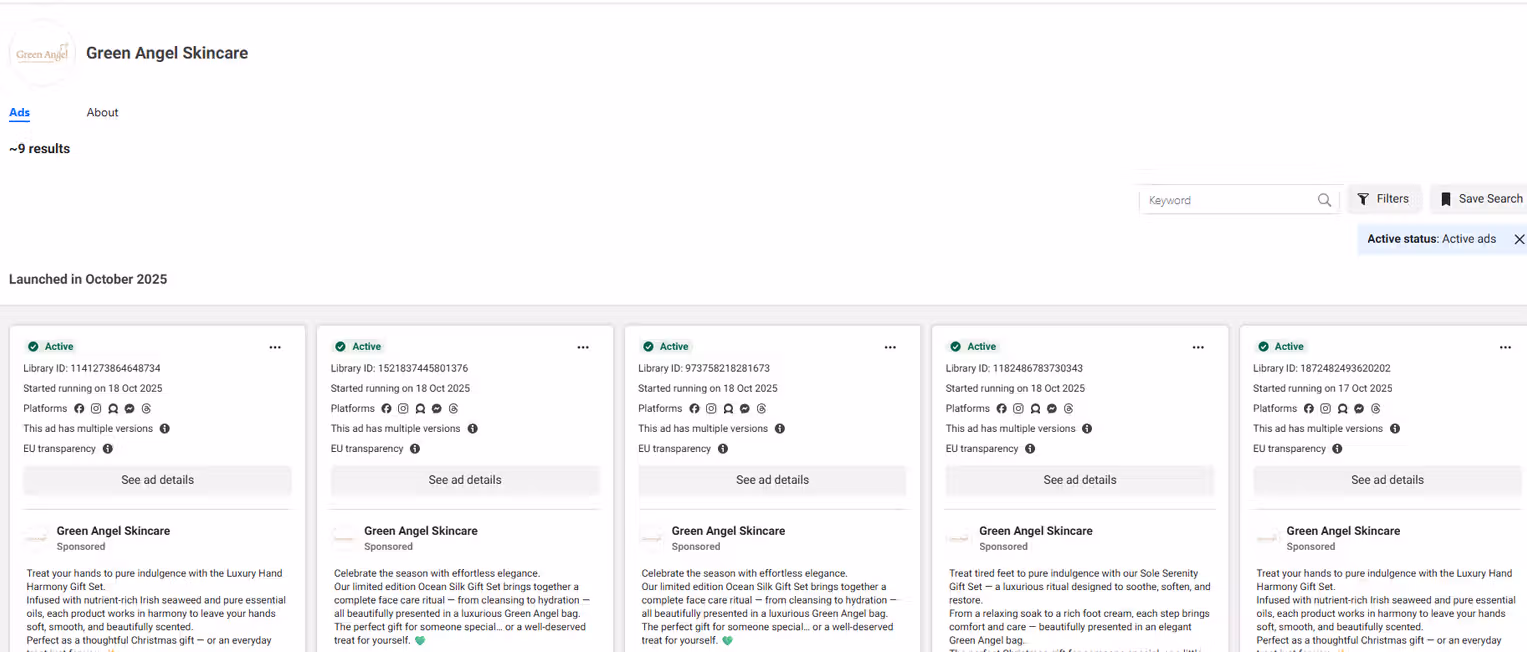Click Messenger platform icon on ad 973758218281673
The width and height of the screenshot is (1527, 652).
click(745, 409)
